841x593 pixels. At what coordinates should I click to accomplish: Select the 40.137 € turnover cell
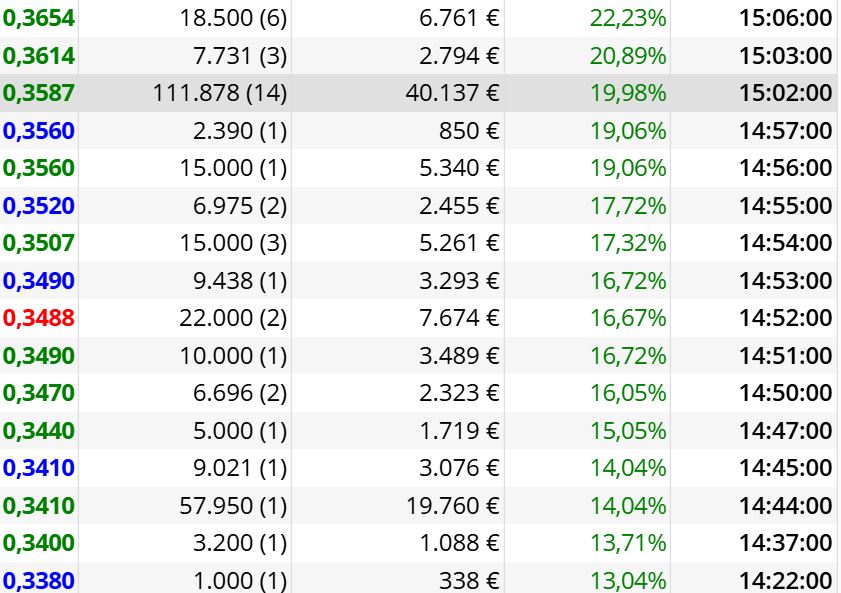coord(453,93)
